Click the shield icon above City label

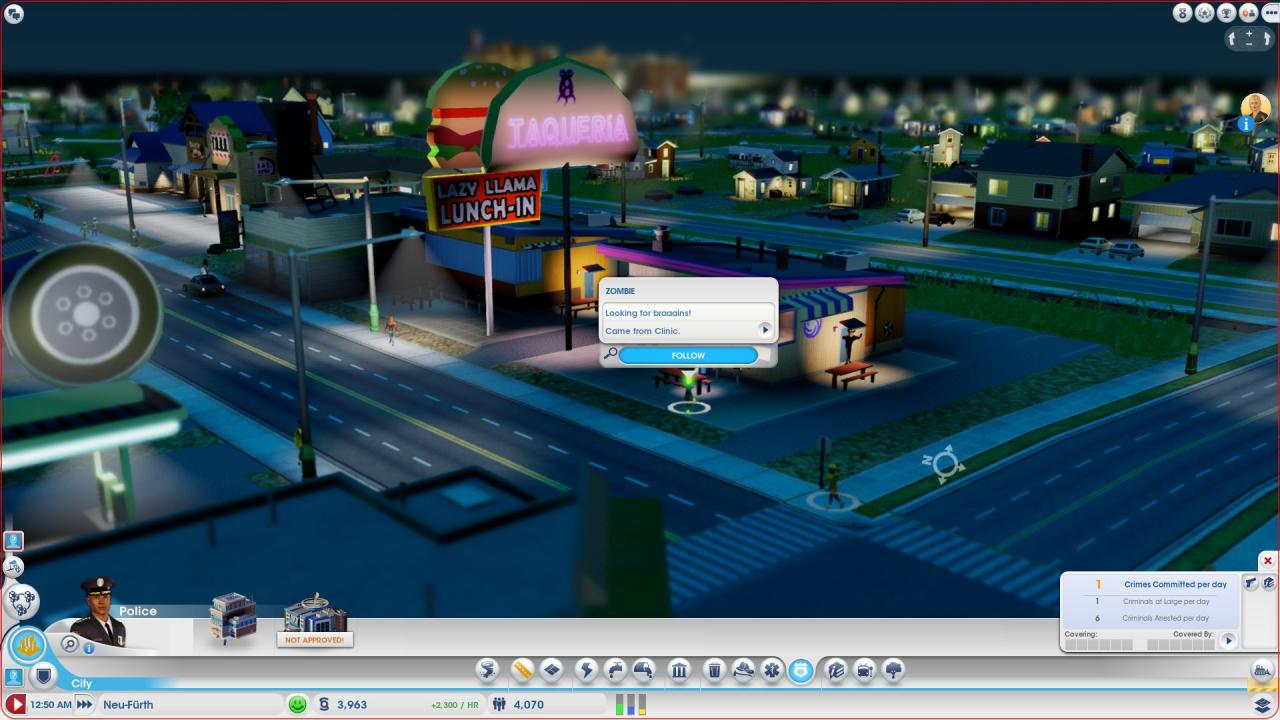click(x=43, y=676)
